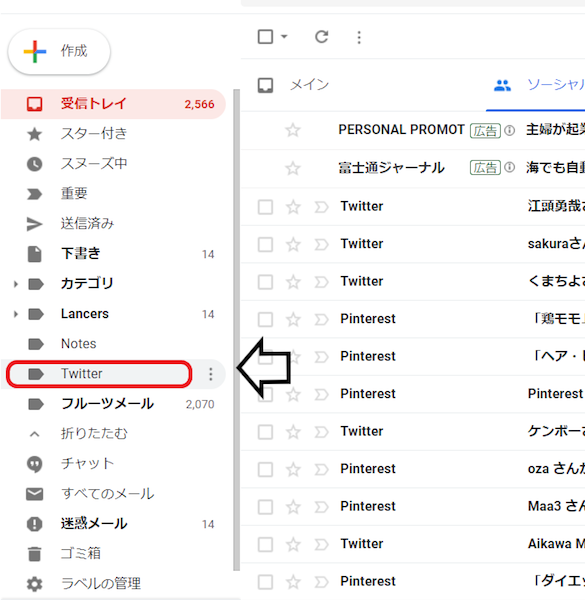Mark the sakura Twitter email as important
The height and width of the screenshot is (600, 585).
click(321, 245)
